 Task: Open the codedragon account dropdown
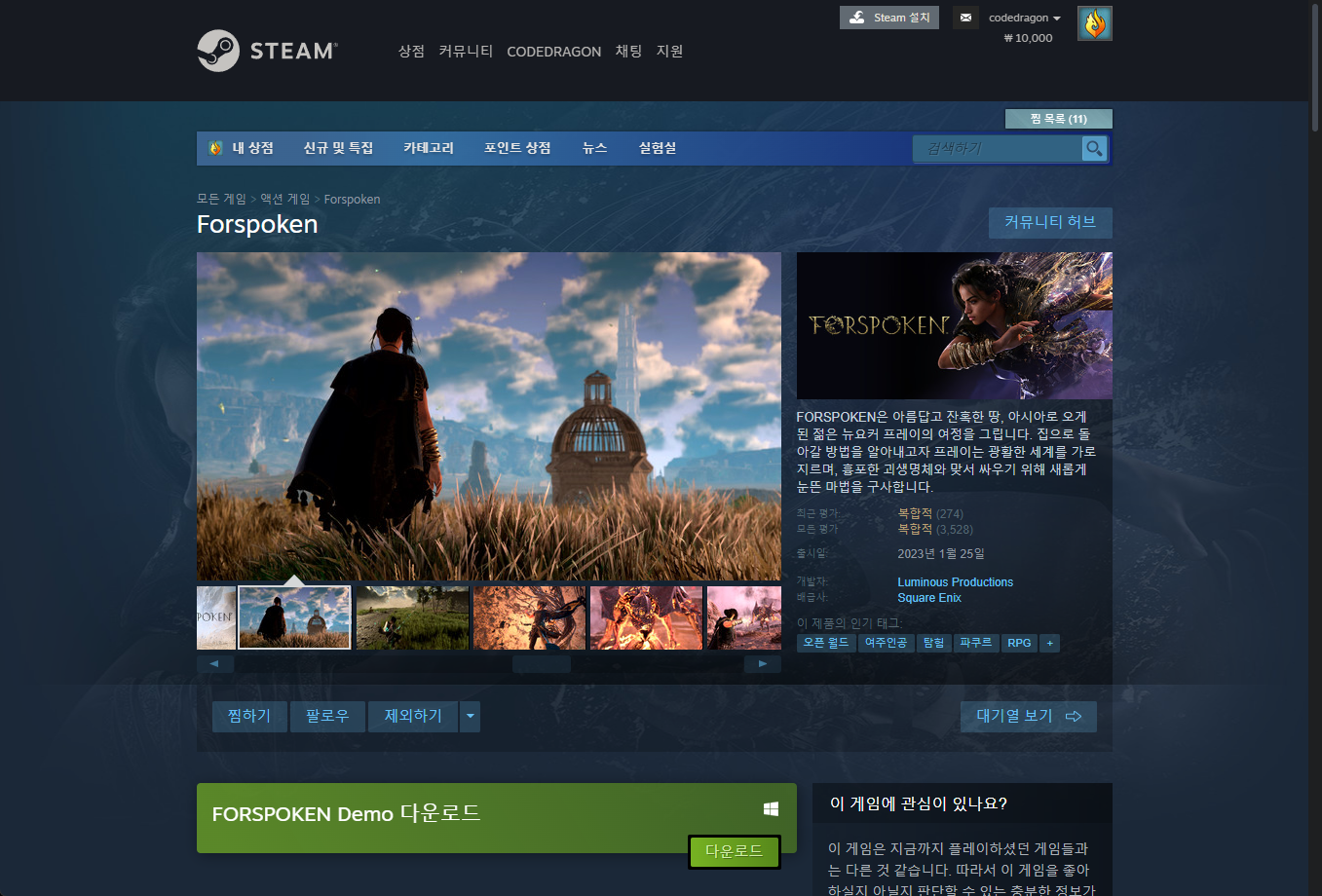pos(1024,18)
